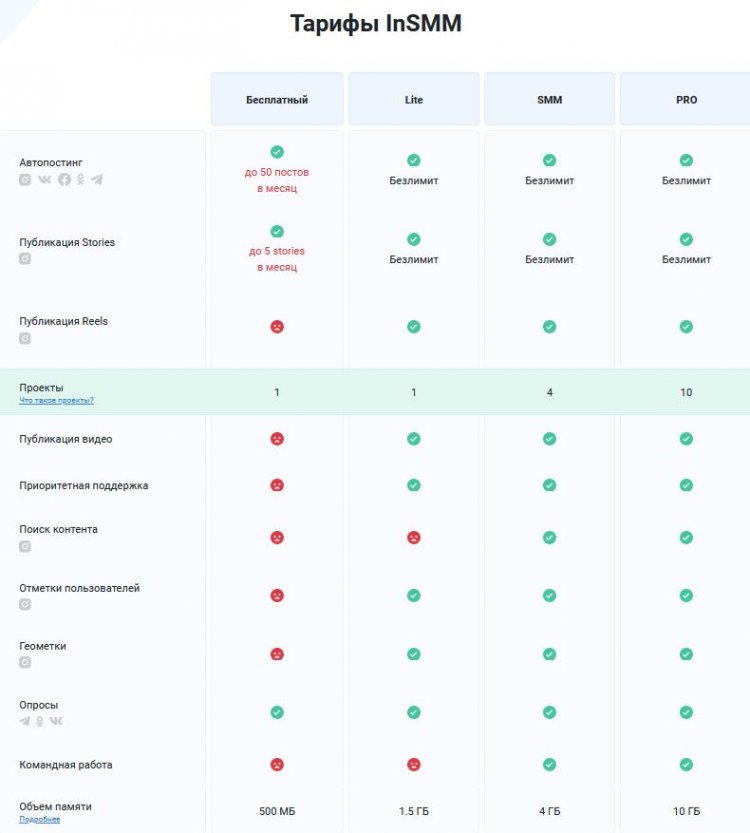Click the red unavailable icon for Поиск контента in Lite

(x=413, y=537)
